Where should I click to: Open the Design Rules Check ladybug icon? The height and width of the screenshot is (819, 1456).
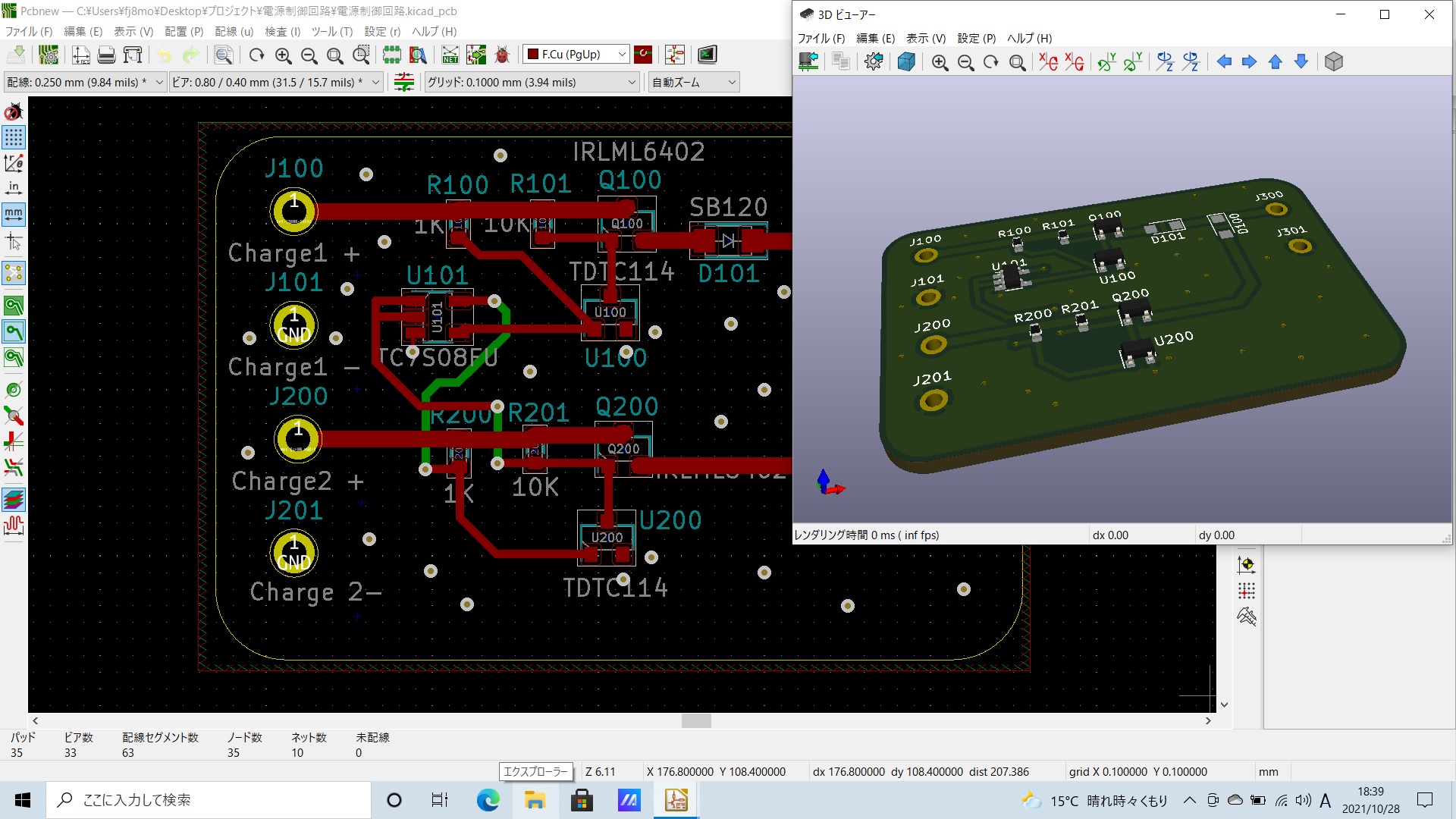coord(502,55)
